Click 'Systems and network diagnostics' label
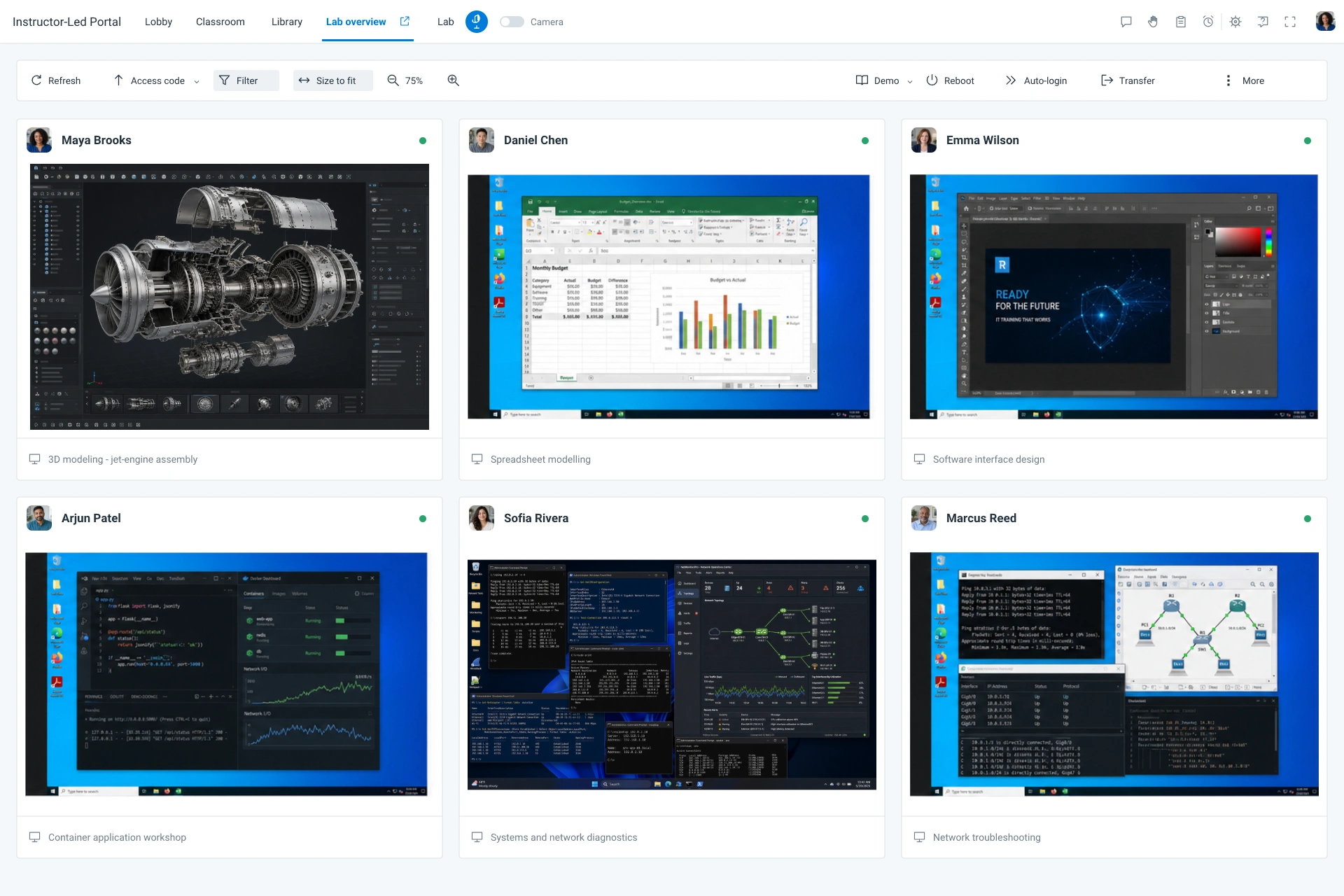This screenshot has height=896, width=1344. [x=563, y=837]
